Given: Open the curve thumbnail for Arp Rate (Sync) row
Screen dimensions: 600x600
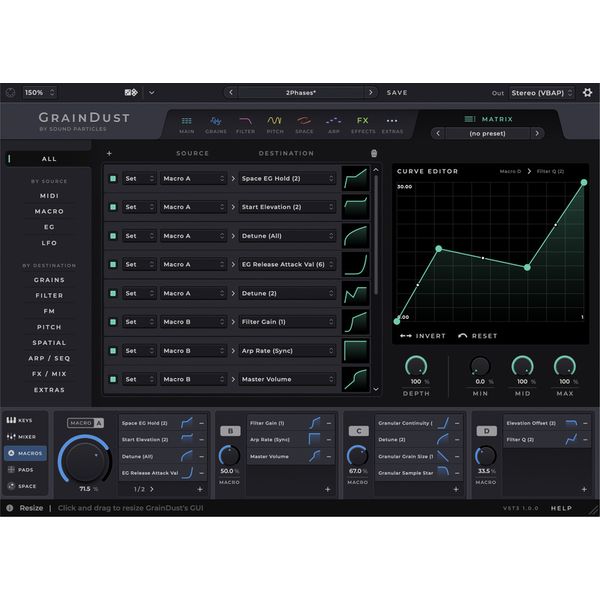Looking at the screenshot, I should click(356, 351).
